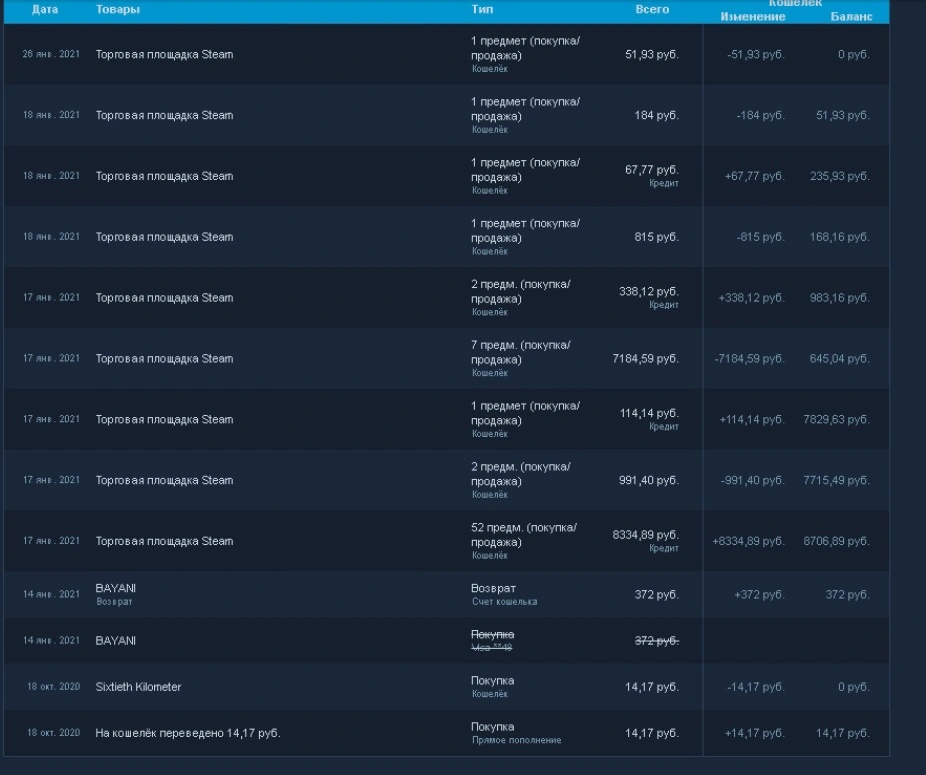
Task: Click the 51,93 руб. balance in the 184 руб. row
Action: point(843,115)
